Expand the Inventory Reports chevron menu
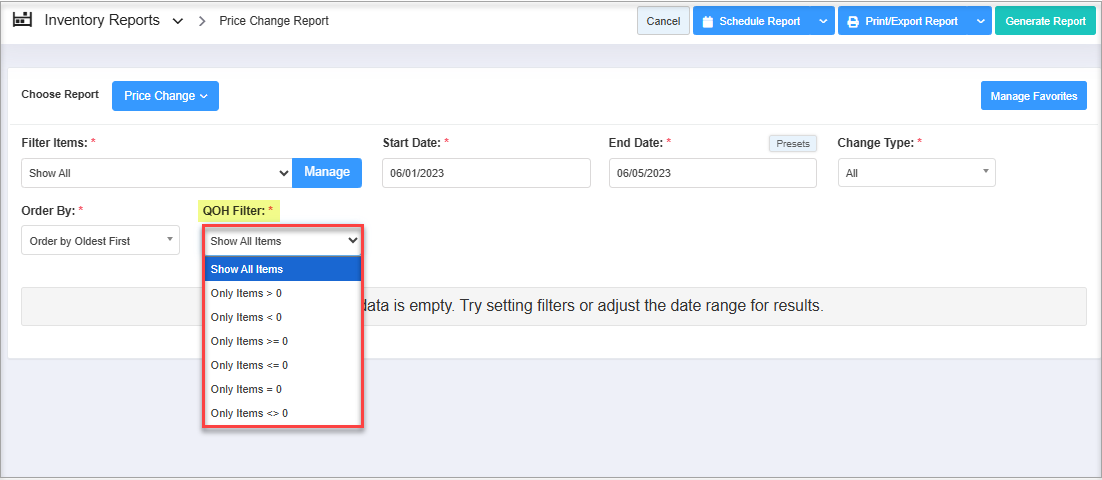 pos(178,21)
